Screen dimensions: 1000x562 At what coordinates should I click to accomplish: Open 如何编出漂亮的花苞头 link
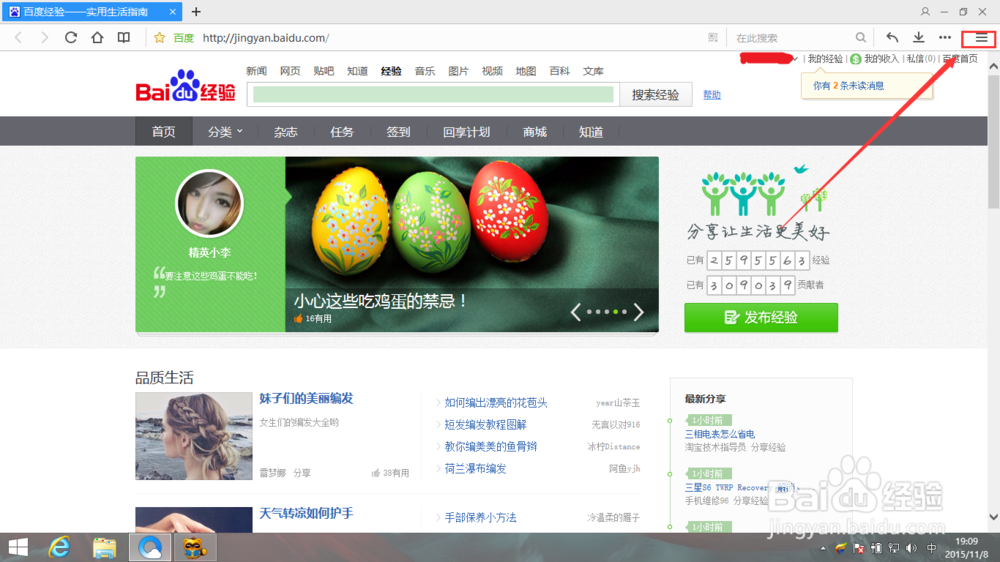pos(496,403)
